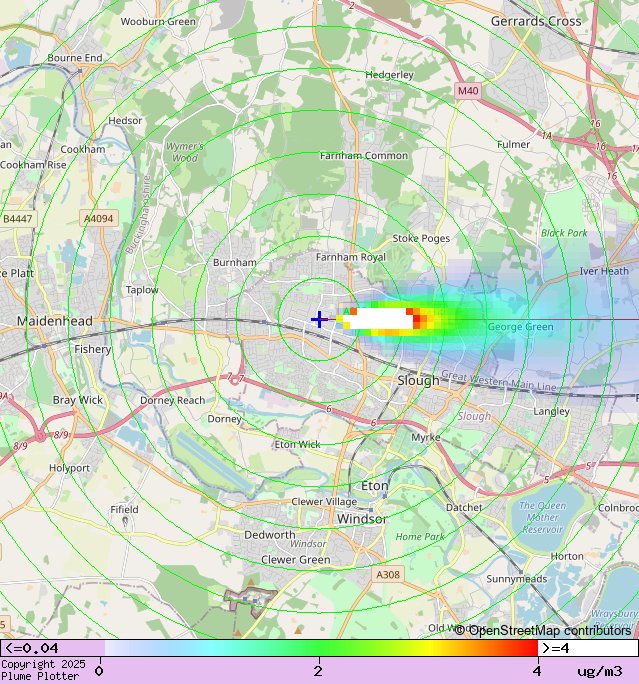Image resolution: width=639 pixels, height=684 pixels.
Task: Click the A308 road shield
Action: pos(388,575)
